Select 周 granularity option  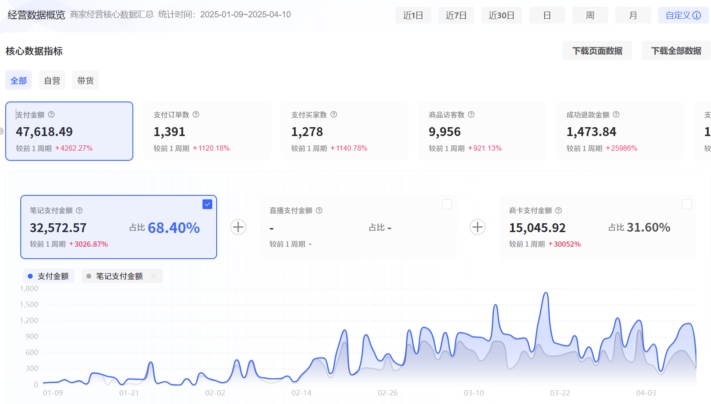[590, 15]
